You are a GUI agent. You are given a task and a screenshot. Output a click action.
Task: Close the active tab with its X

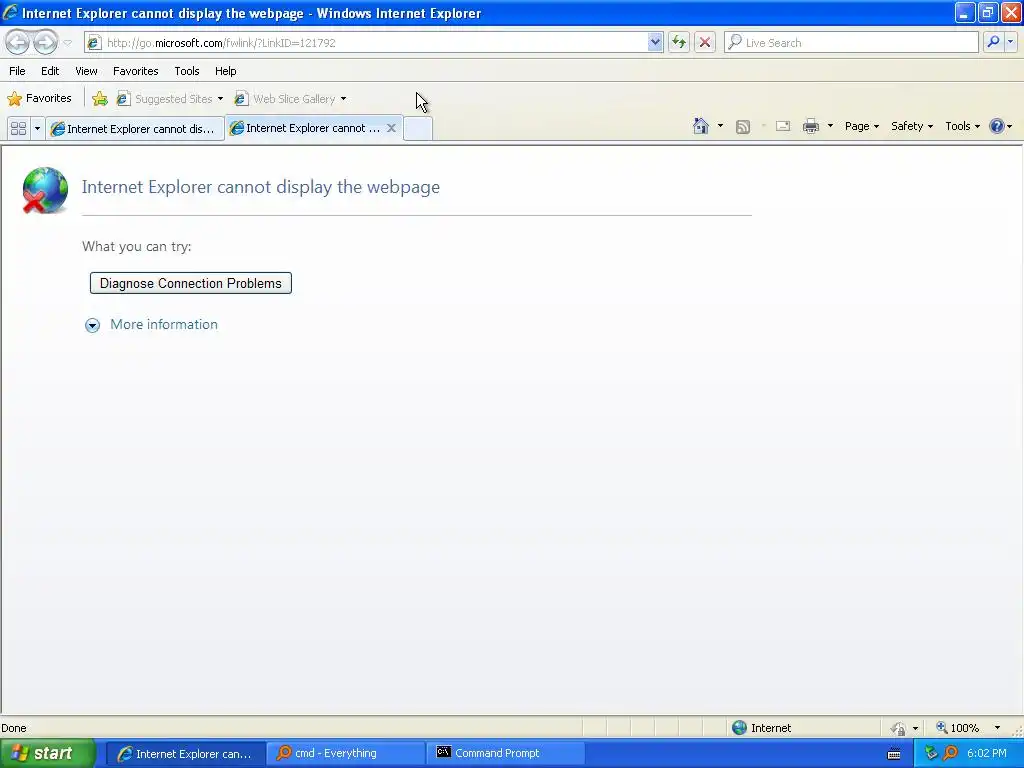coord(391,128)
